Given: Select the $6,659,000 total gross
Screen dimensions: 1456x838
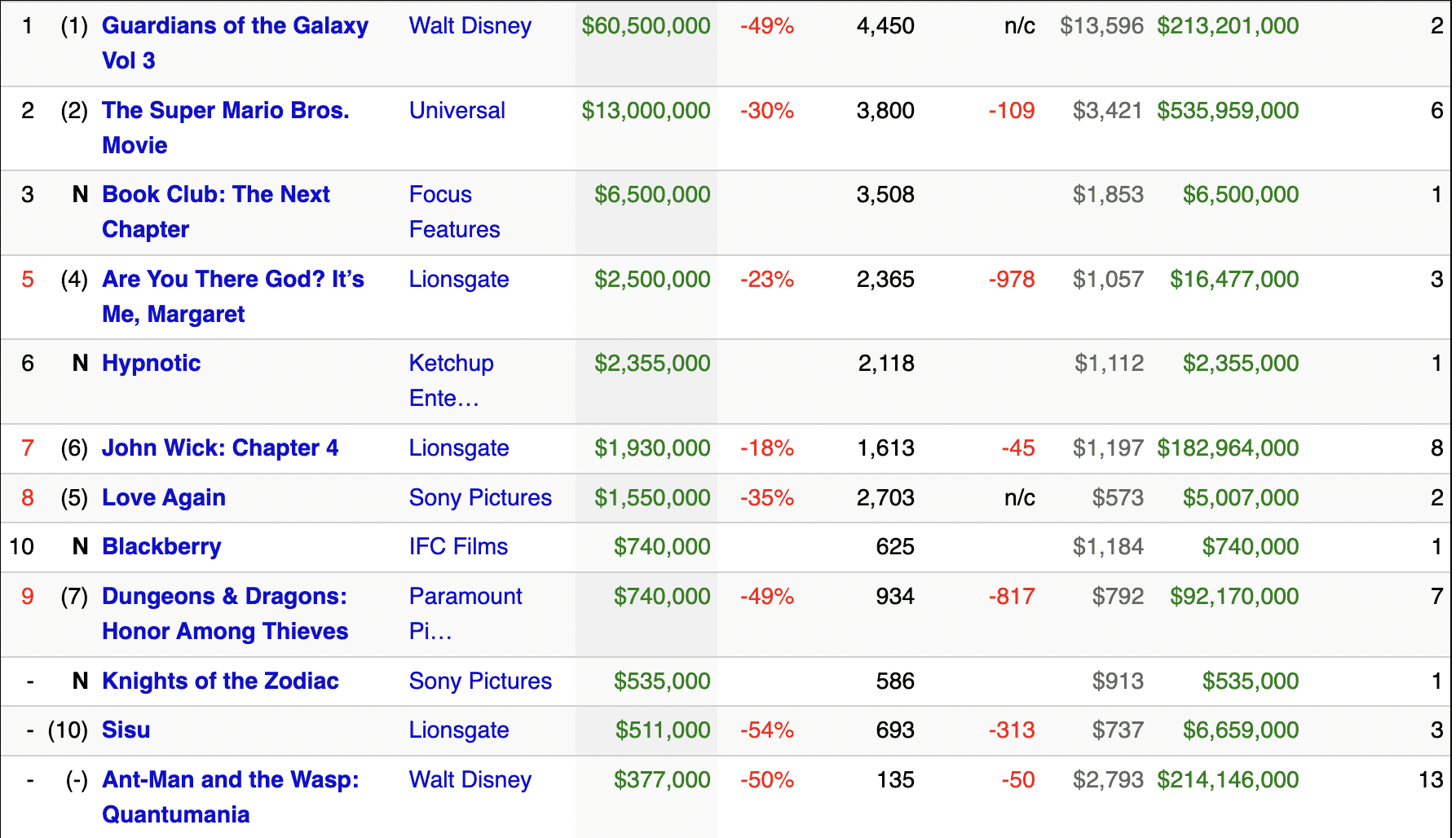Looking at the screenshot, I should coord(1241,730).
